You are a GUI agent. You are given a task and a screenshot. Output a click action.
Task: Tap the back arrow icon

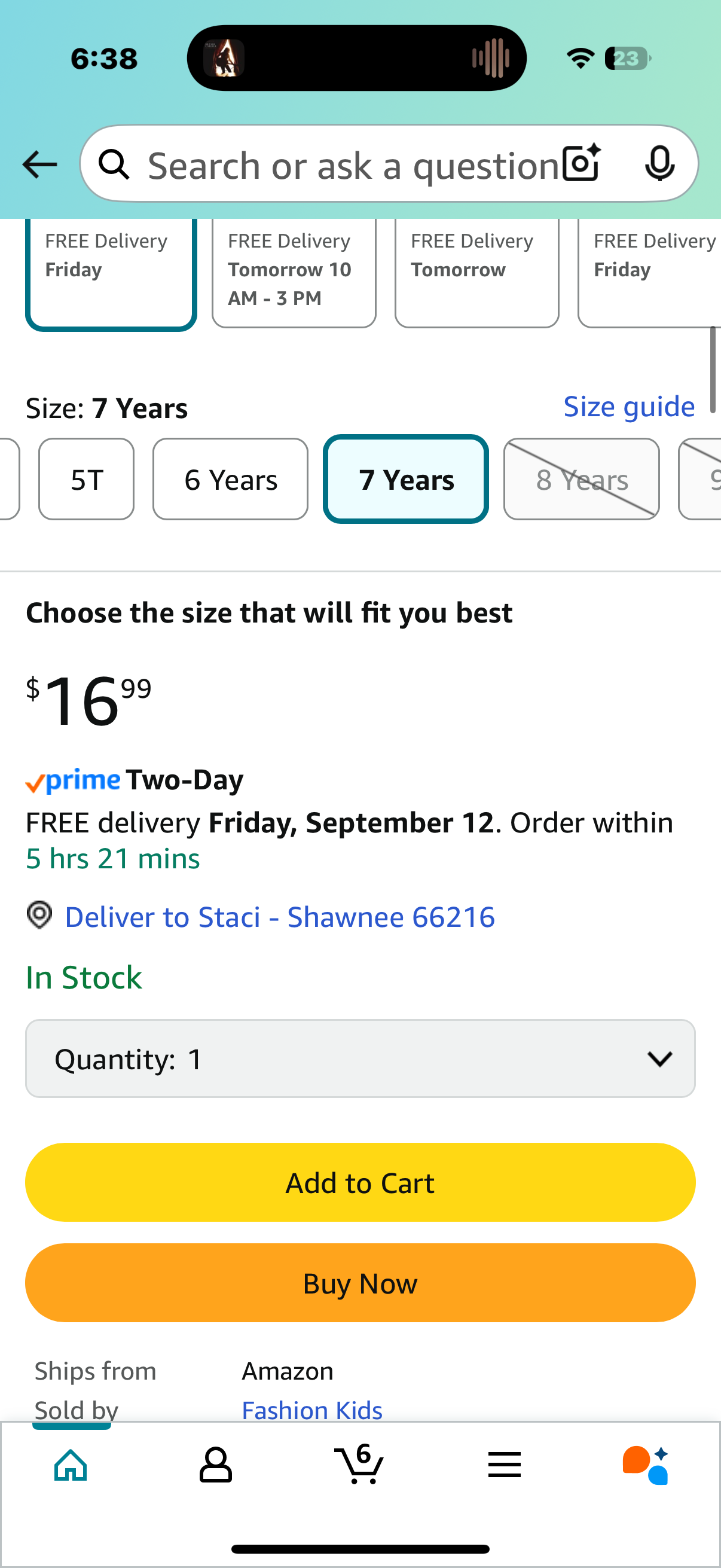(x=39, y=164)
